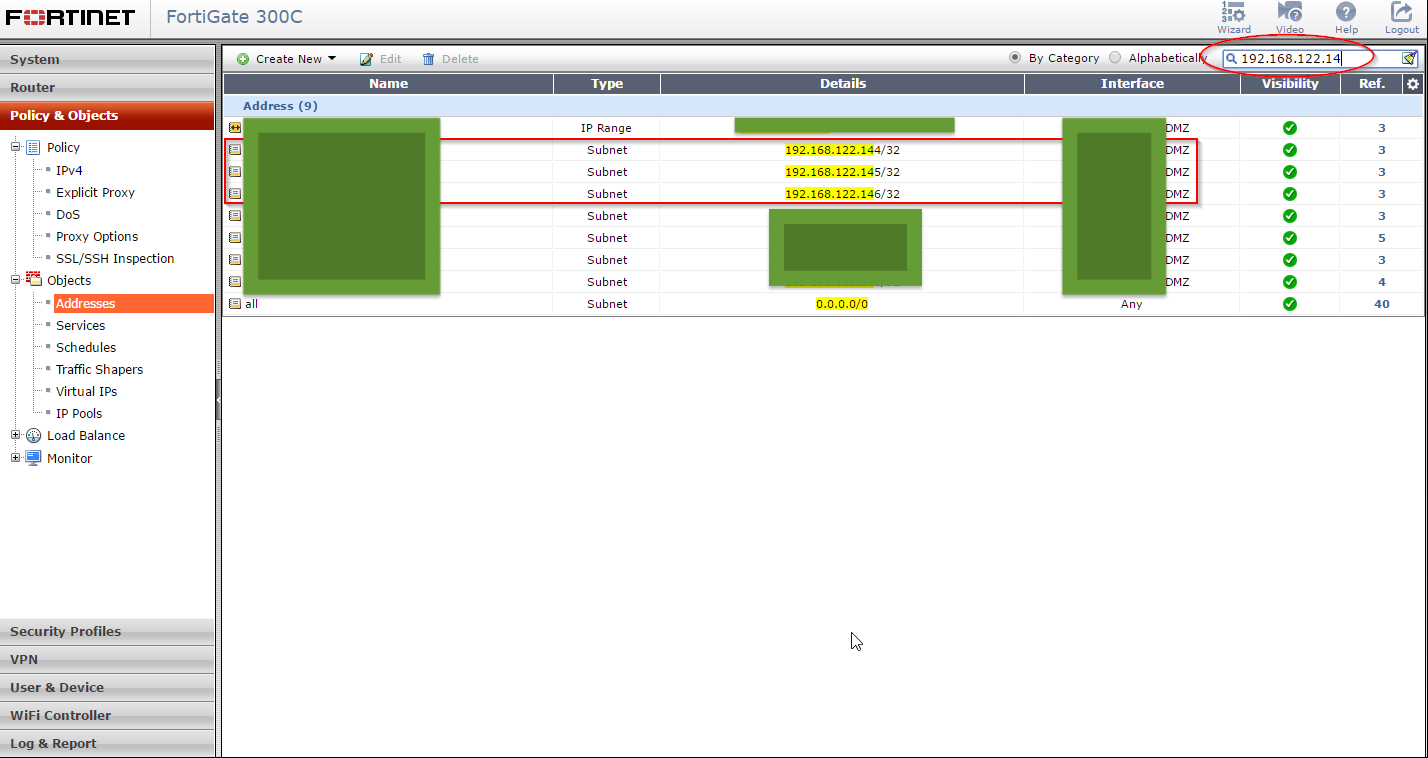This screenshot has width=1428, height=758.
Task: Click the Fortinet logo
Action: [x=70, y=17]
